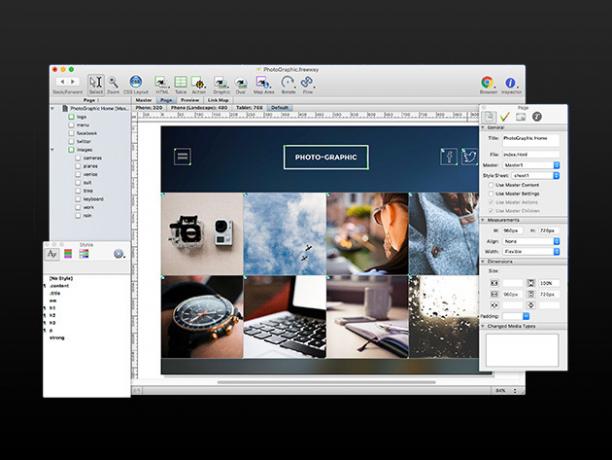Choose the Graphic item tool
Image resolution: width=612 pixels, height=460 pixels.
(x=221, y=84)
